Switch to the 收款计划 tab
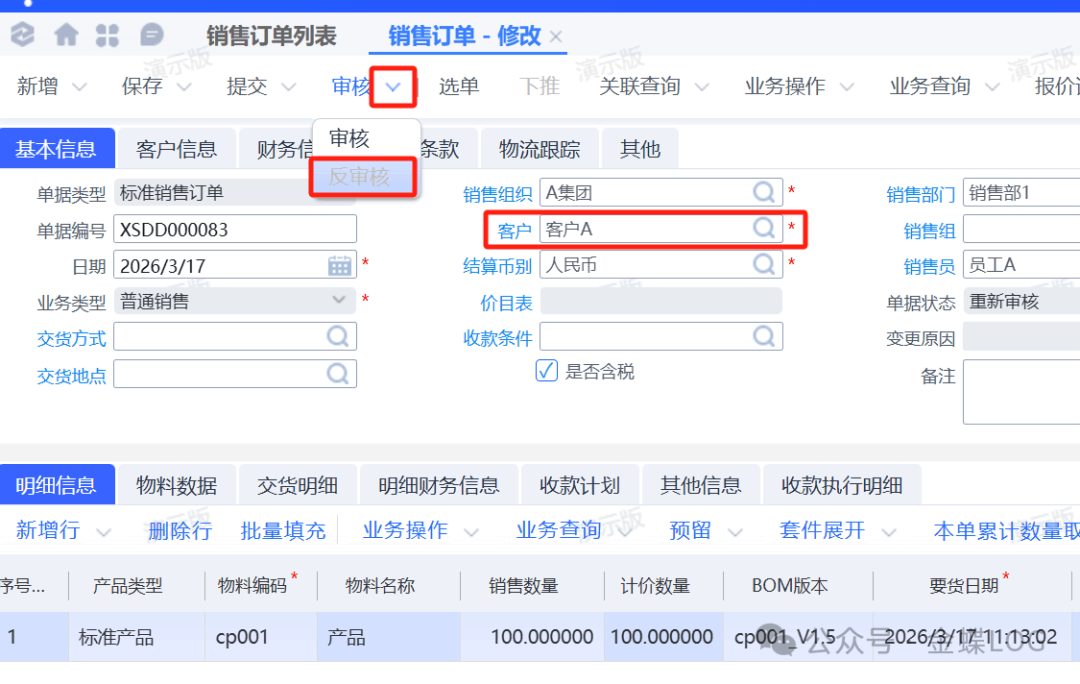 (580, 486)
